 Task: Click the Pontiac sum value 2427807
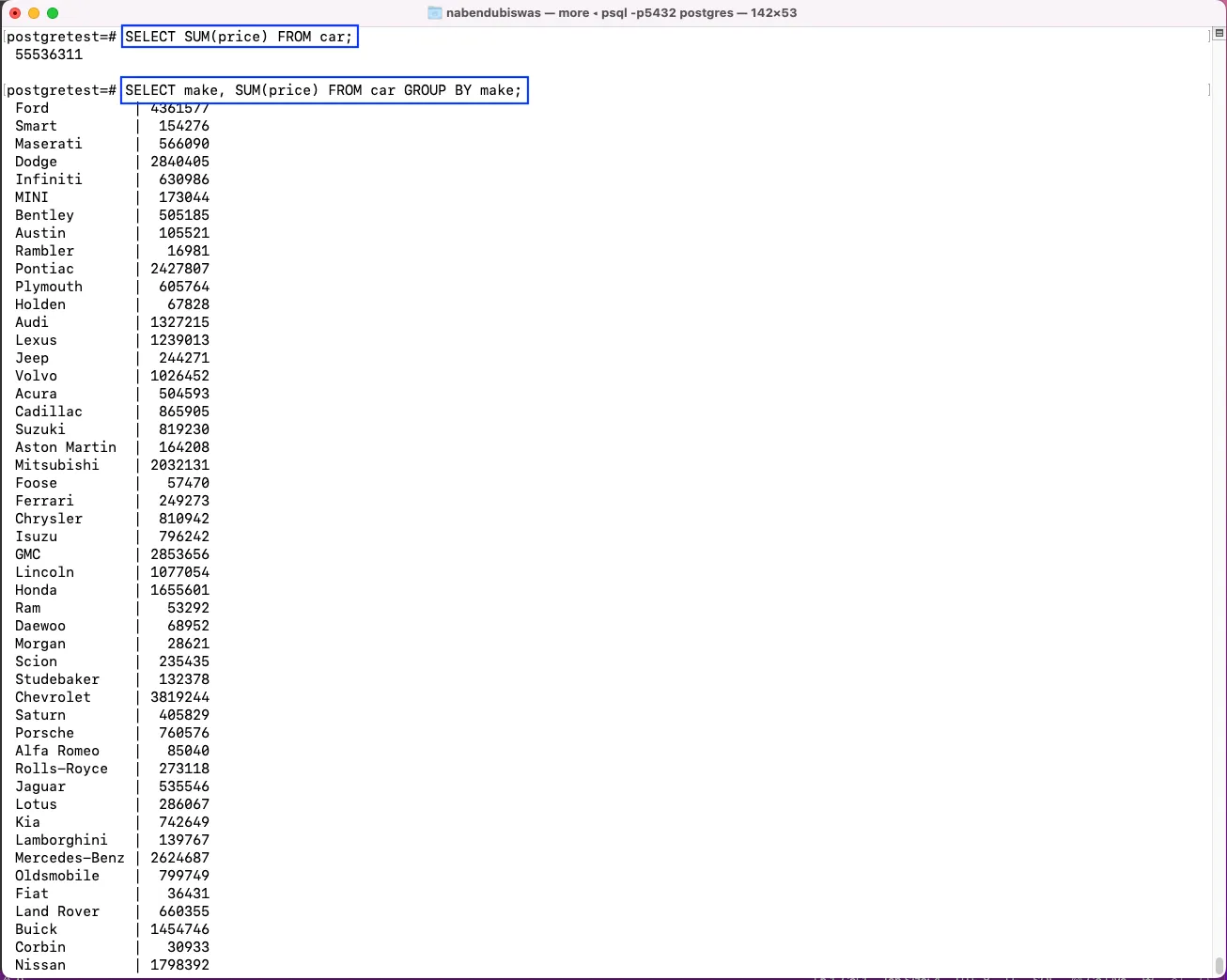180,269
